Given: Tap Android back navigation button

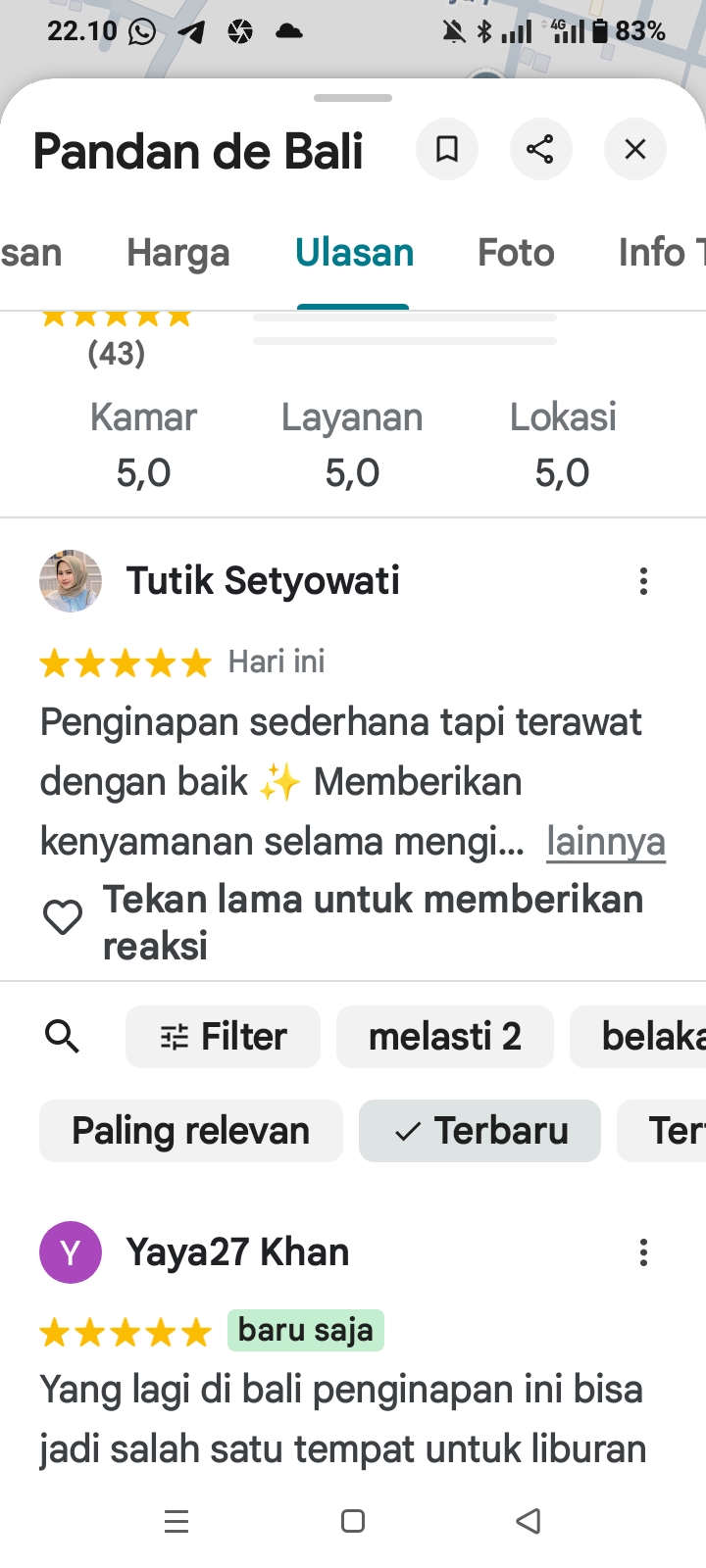Looking at the screenshot, I should [x=529, y=1521].
